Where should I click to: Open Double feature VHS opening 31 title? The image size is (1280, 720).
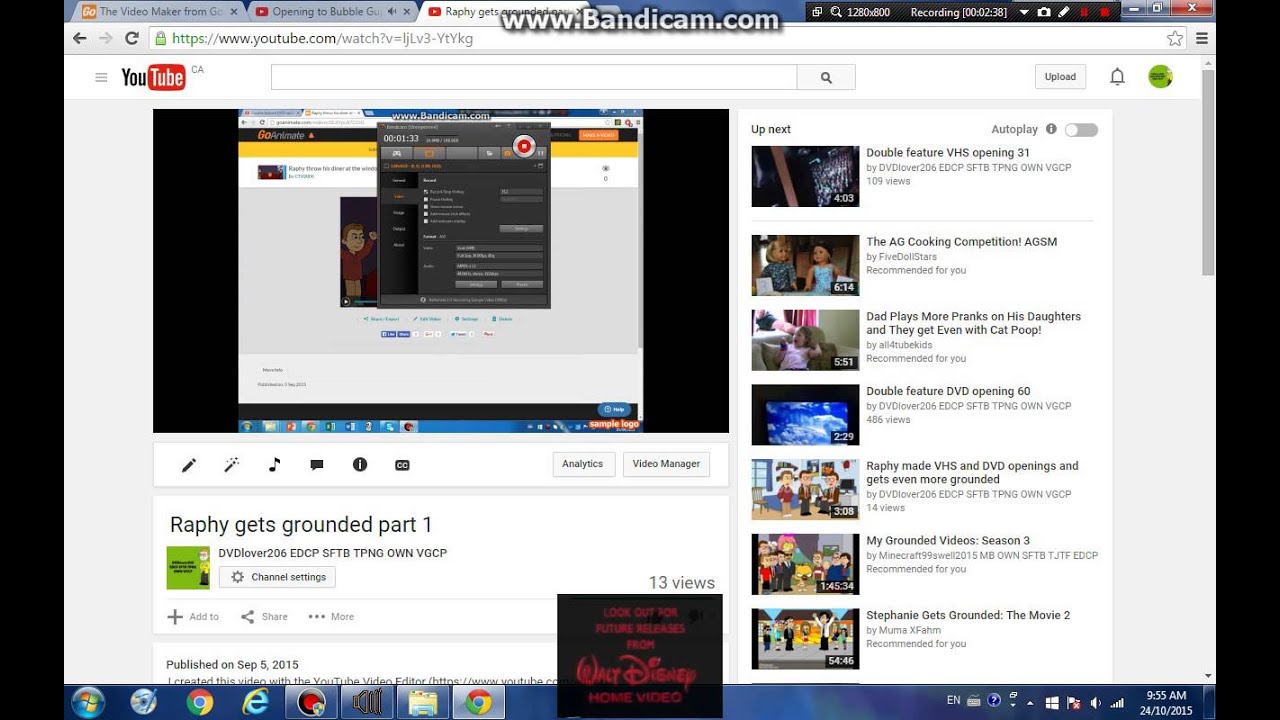tap(948, 153)
